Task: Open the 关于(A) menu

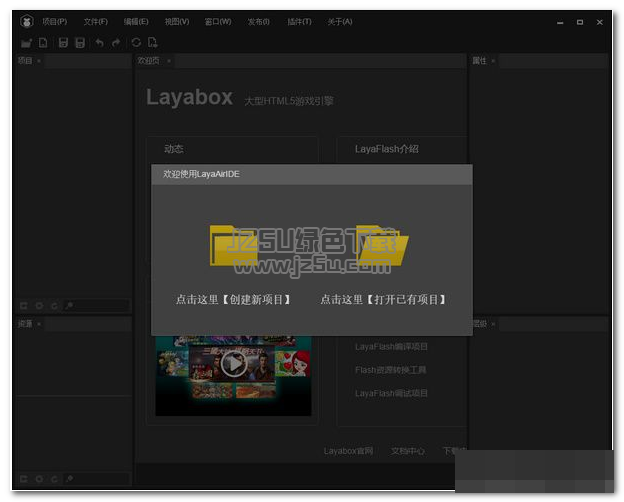Action: [x=340, y=21]
